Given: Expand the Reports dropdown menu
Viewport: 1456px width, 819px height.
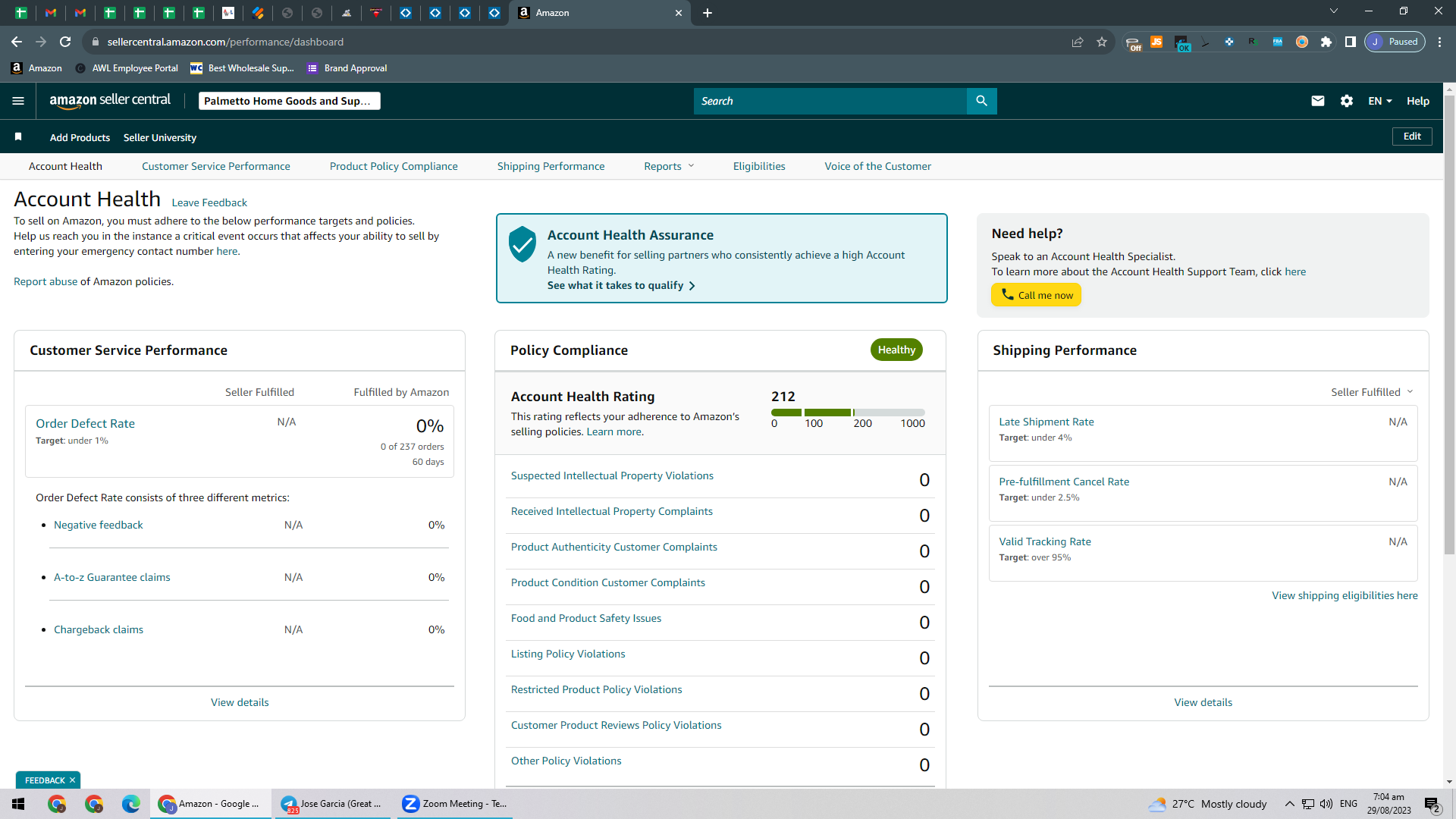Looking at the screenshot, I should coord(669,166).
